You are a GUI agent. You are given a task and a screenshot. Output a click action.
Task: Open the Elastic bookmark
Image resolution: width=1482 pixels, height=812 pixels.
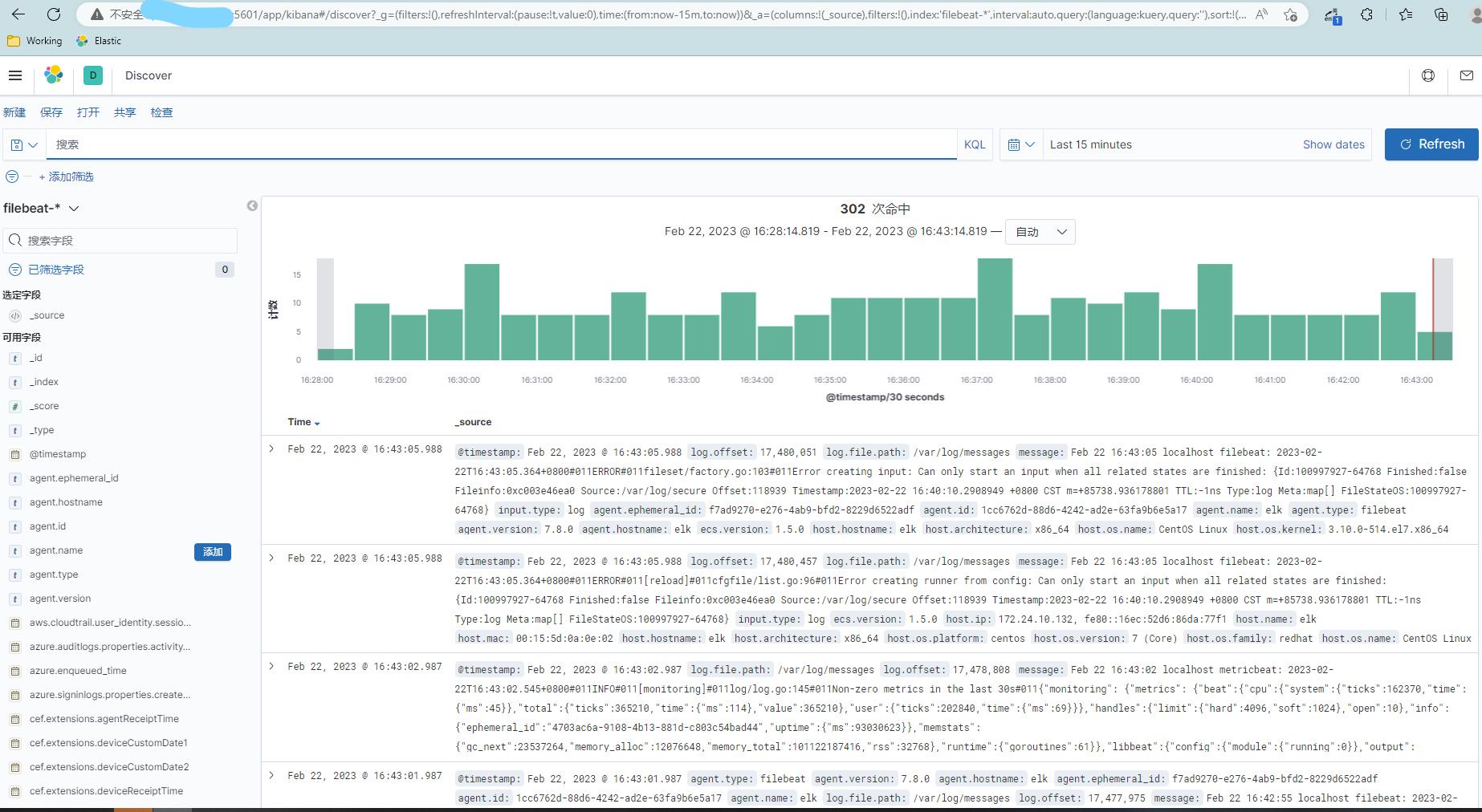[99, 41]
